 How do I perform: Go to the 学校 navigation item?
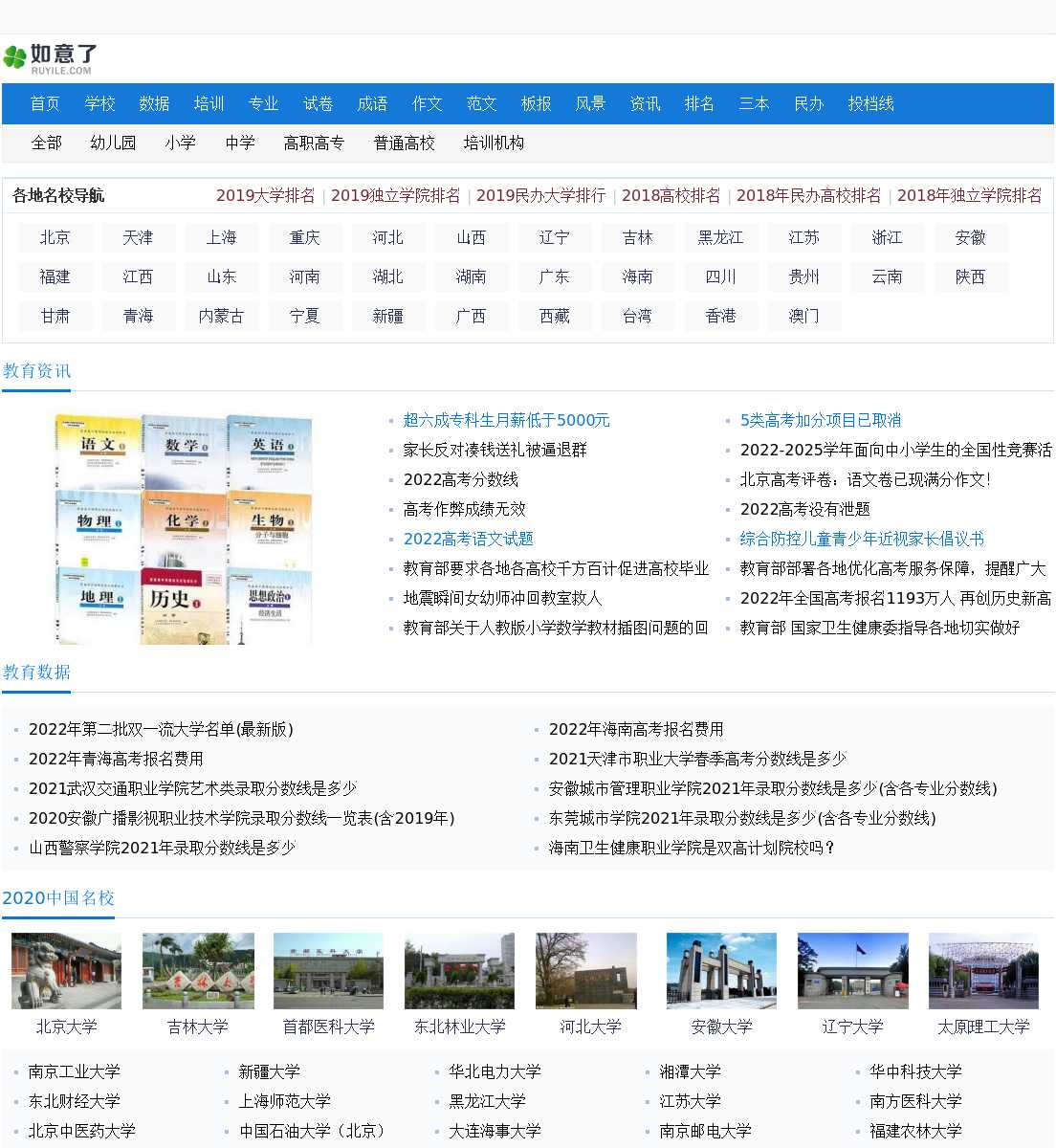coord(99,103)
